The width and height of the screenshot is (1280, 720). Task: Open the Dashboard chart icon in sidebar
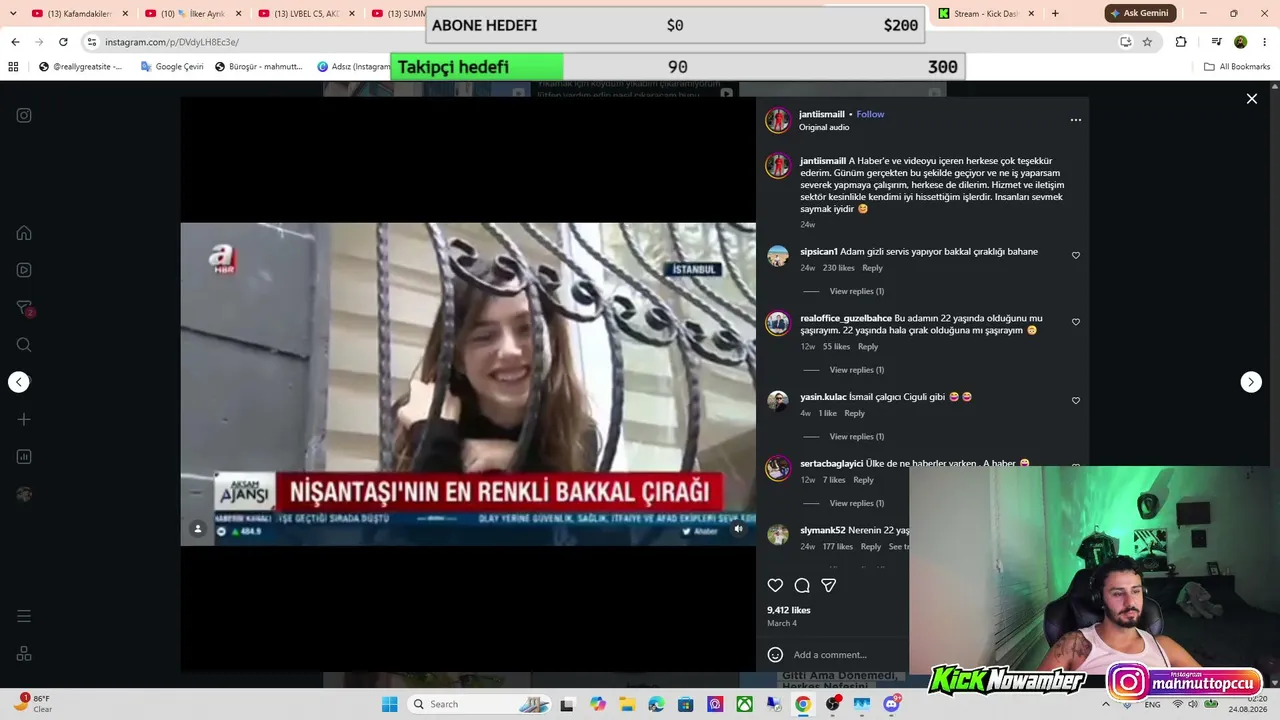[24, 457]
